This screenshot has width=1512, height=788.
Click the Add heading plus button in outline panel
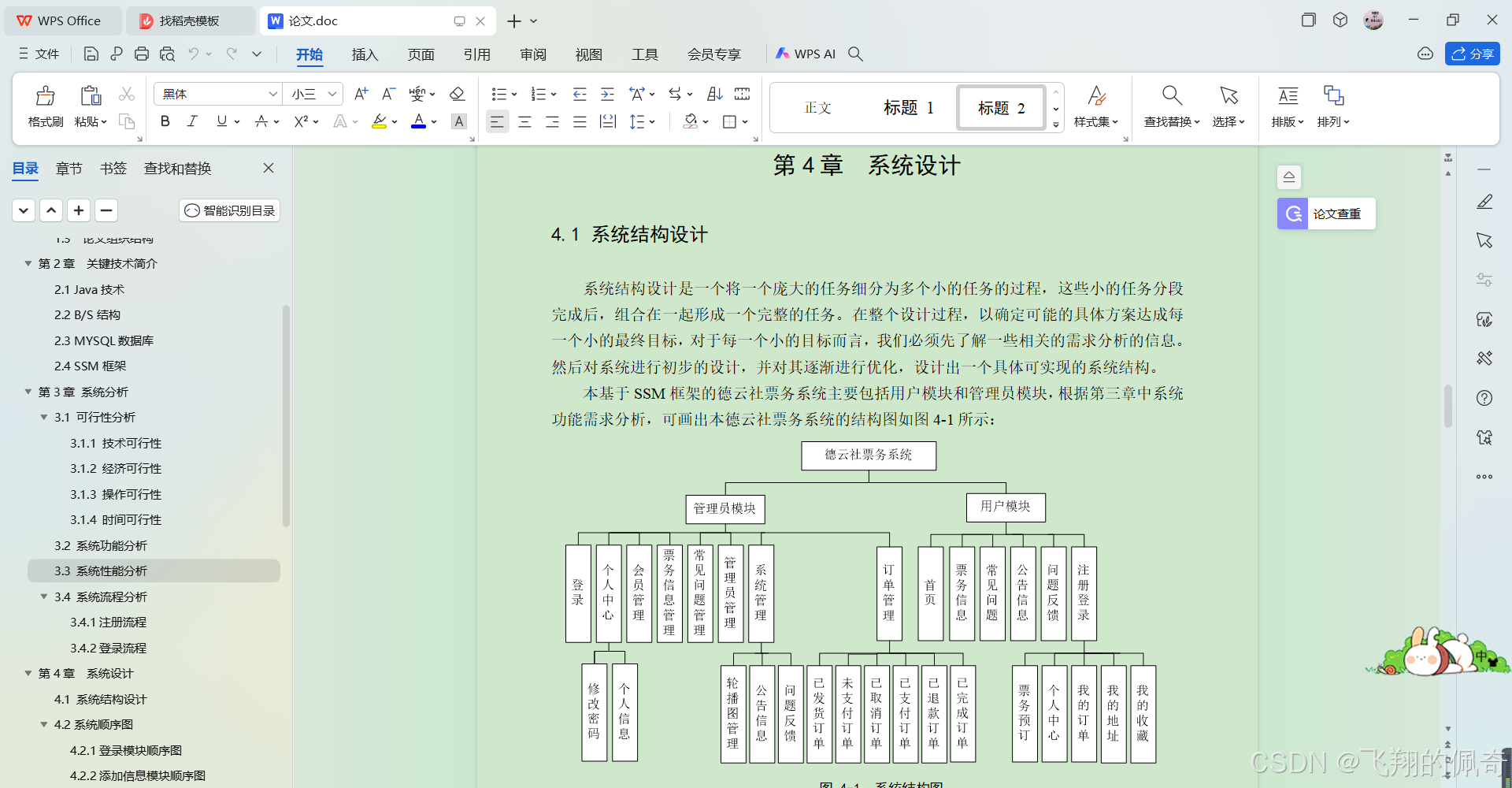pos(79,210)
